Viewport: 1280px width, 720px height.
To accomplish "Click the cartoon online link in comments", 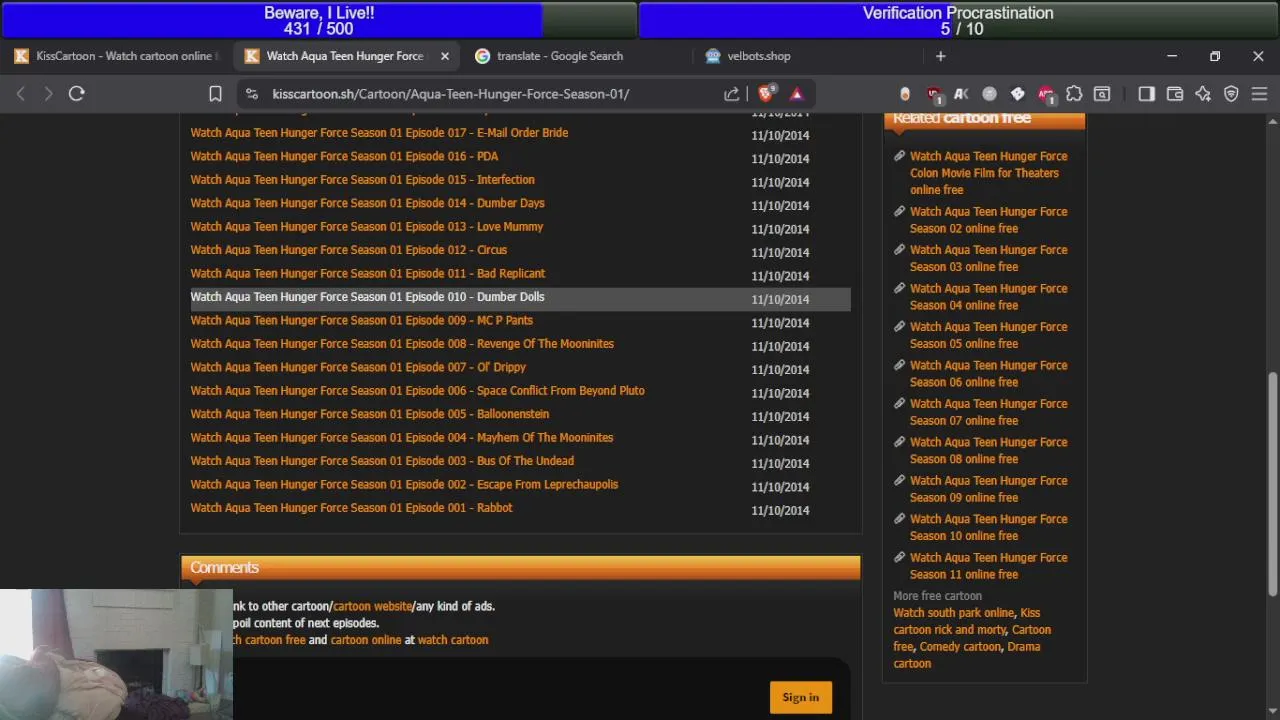I will [x=366, y=640].
